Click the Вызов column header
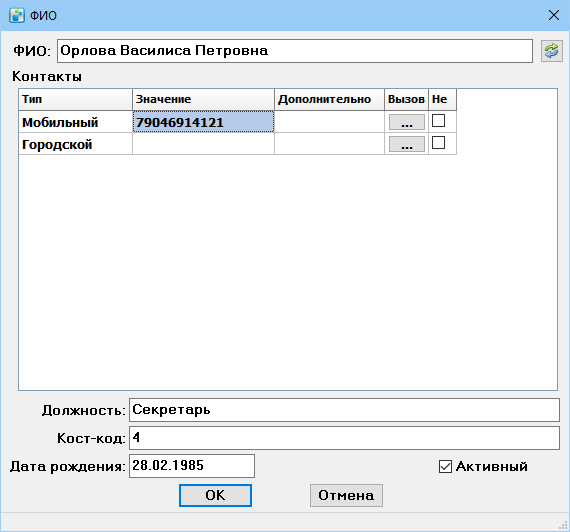The image size is (570, 532). click(x=406, y=99)
